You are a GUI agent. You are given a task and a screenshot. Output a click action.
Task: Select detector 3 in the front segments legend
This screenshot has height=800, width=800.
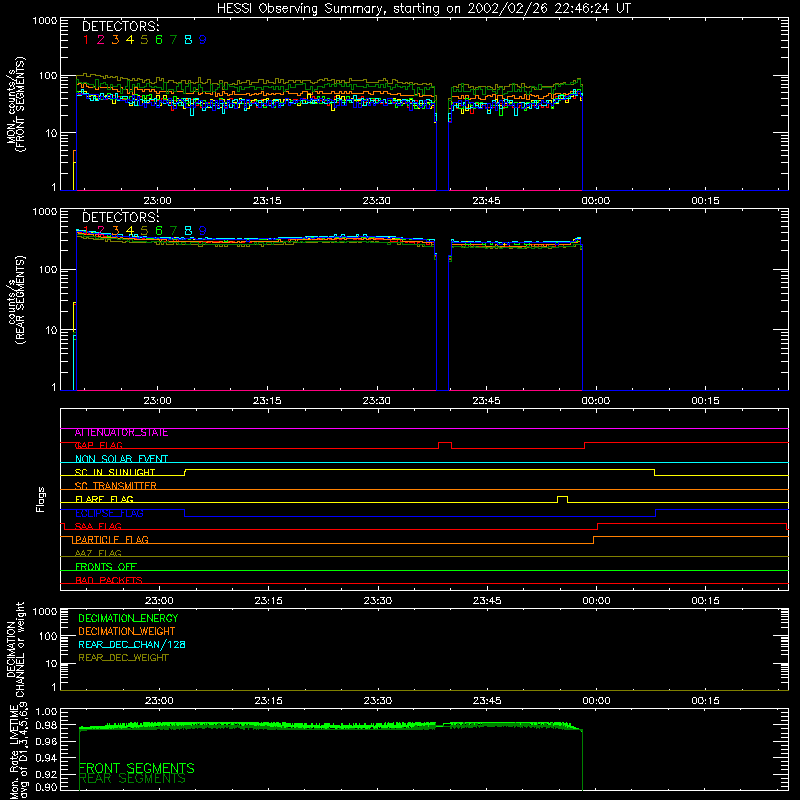(x=115, y=40)
